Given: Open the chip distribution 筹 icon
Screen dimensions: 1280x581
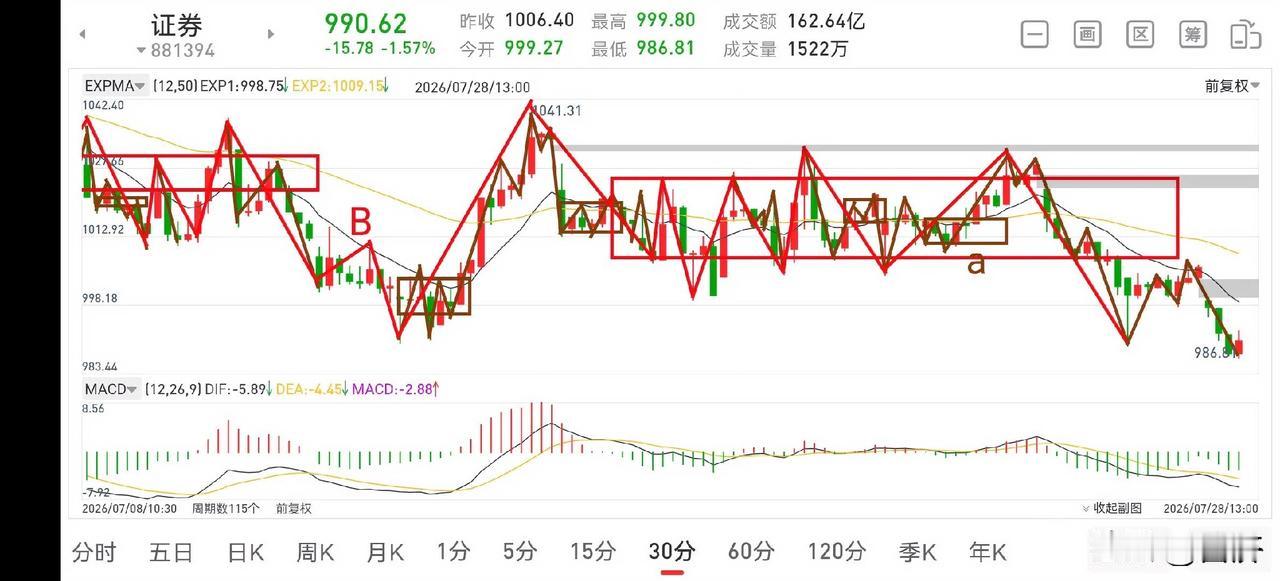Looking at the screenshot, I should click(1193, 34).
